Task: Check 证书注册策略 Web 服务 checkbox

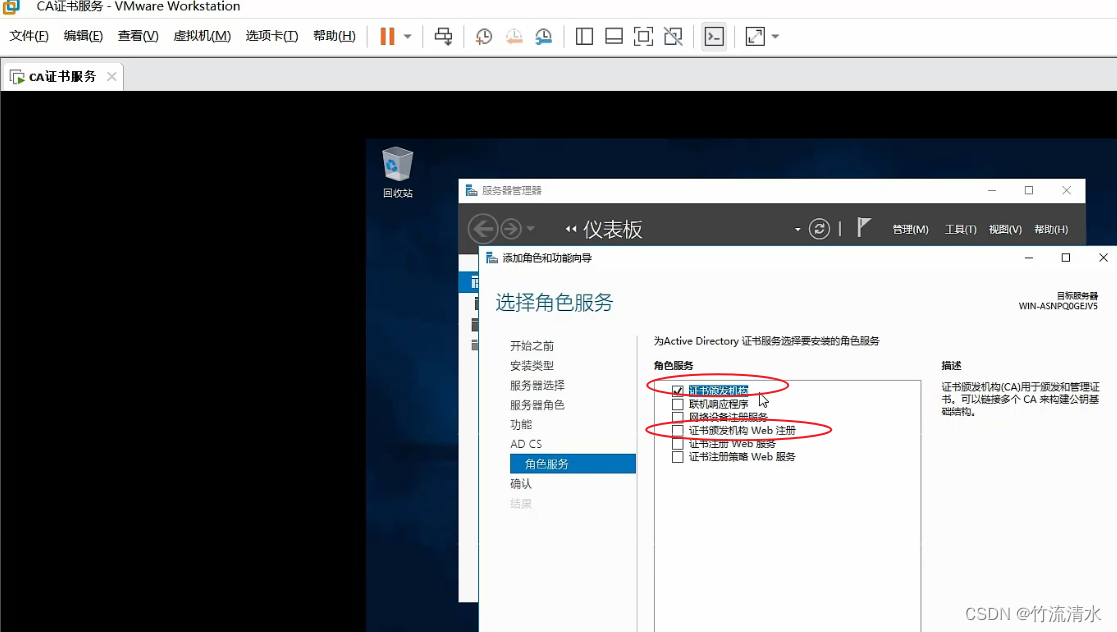Action: click(x=677, y=457)
